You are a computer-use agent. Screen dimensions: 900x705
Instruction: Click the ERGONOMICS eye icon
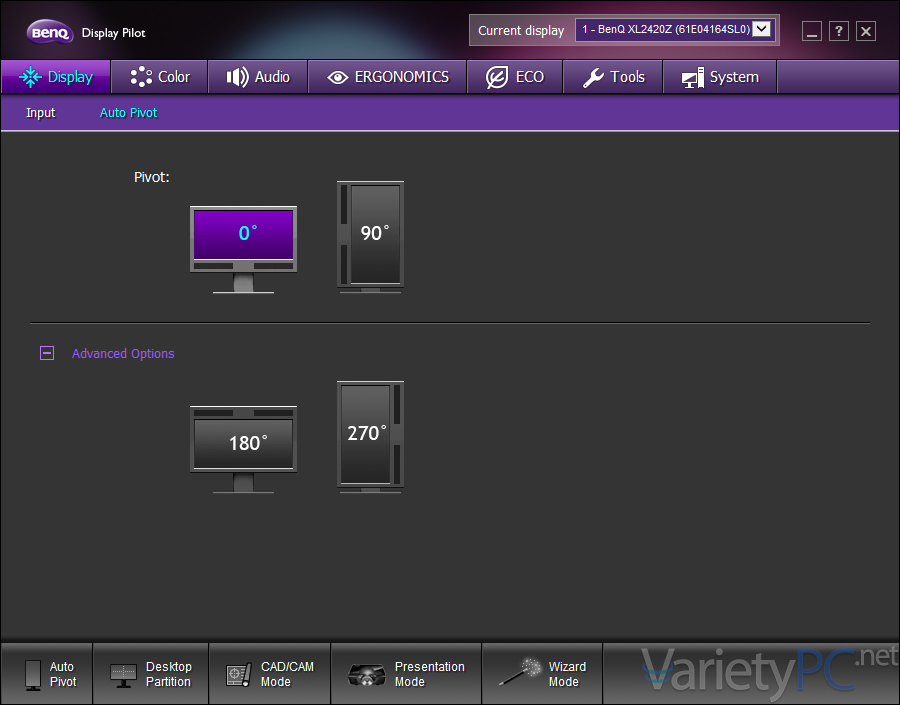(342, 76)
